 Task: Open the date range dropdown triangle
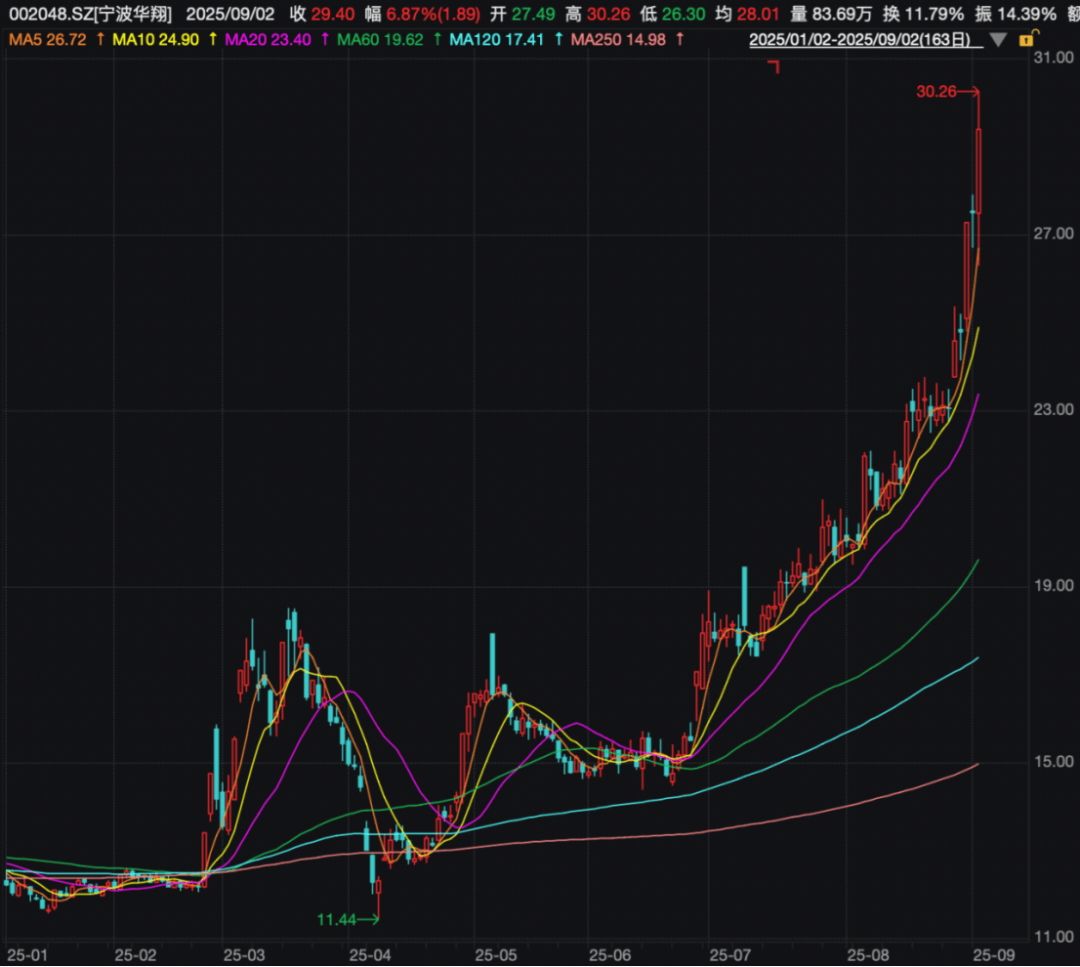pos(997,40)
